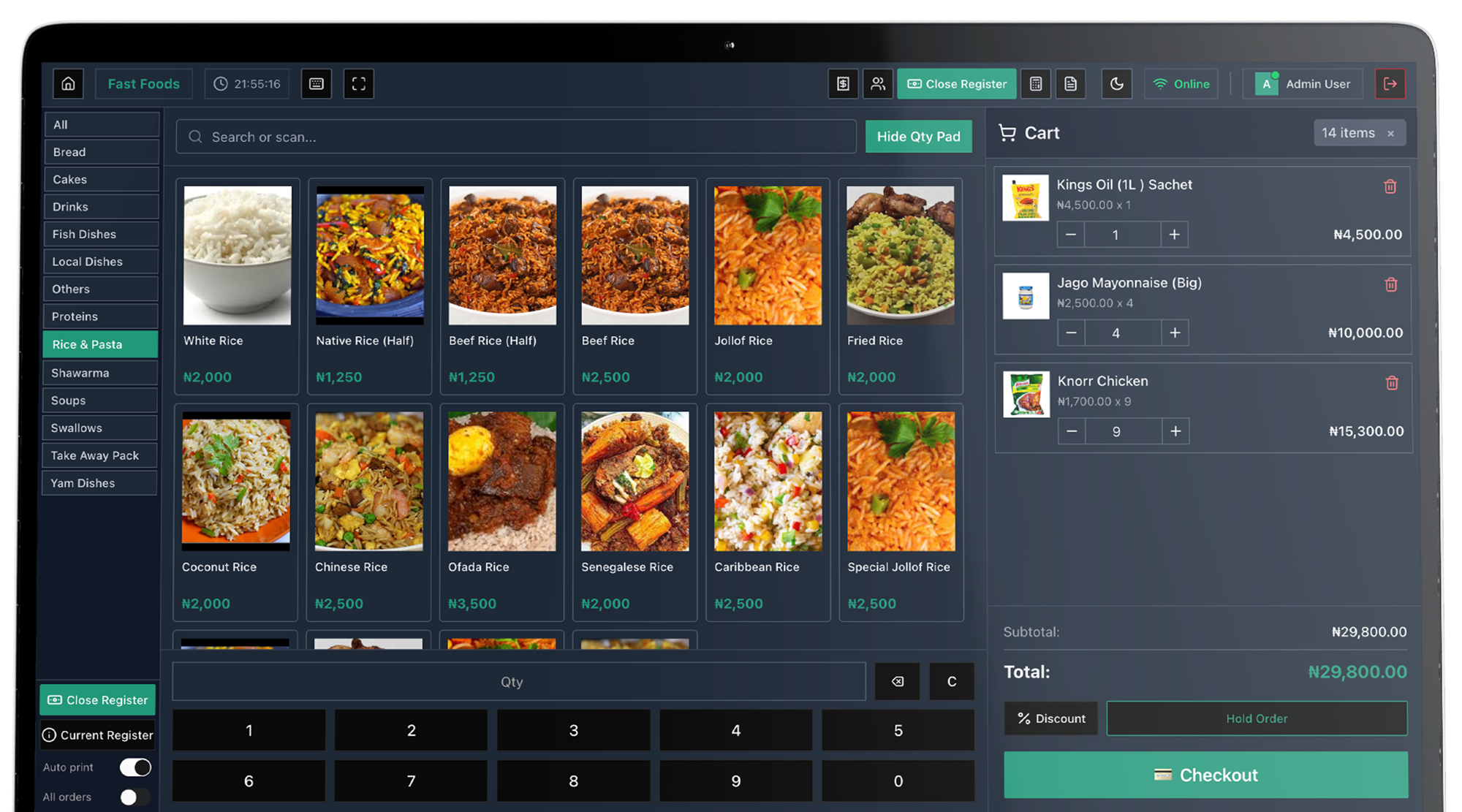The height and width of the screenshot is (812, 1462).
Task: Select the Bread category
Action: (102, 152)
